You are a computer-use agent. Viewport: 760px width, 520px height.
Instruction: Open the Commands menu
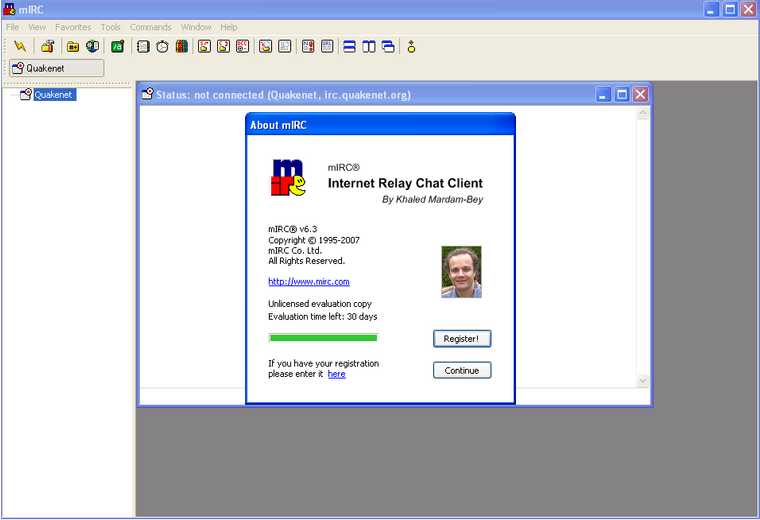[150, 27]
